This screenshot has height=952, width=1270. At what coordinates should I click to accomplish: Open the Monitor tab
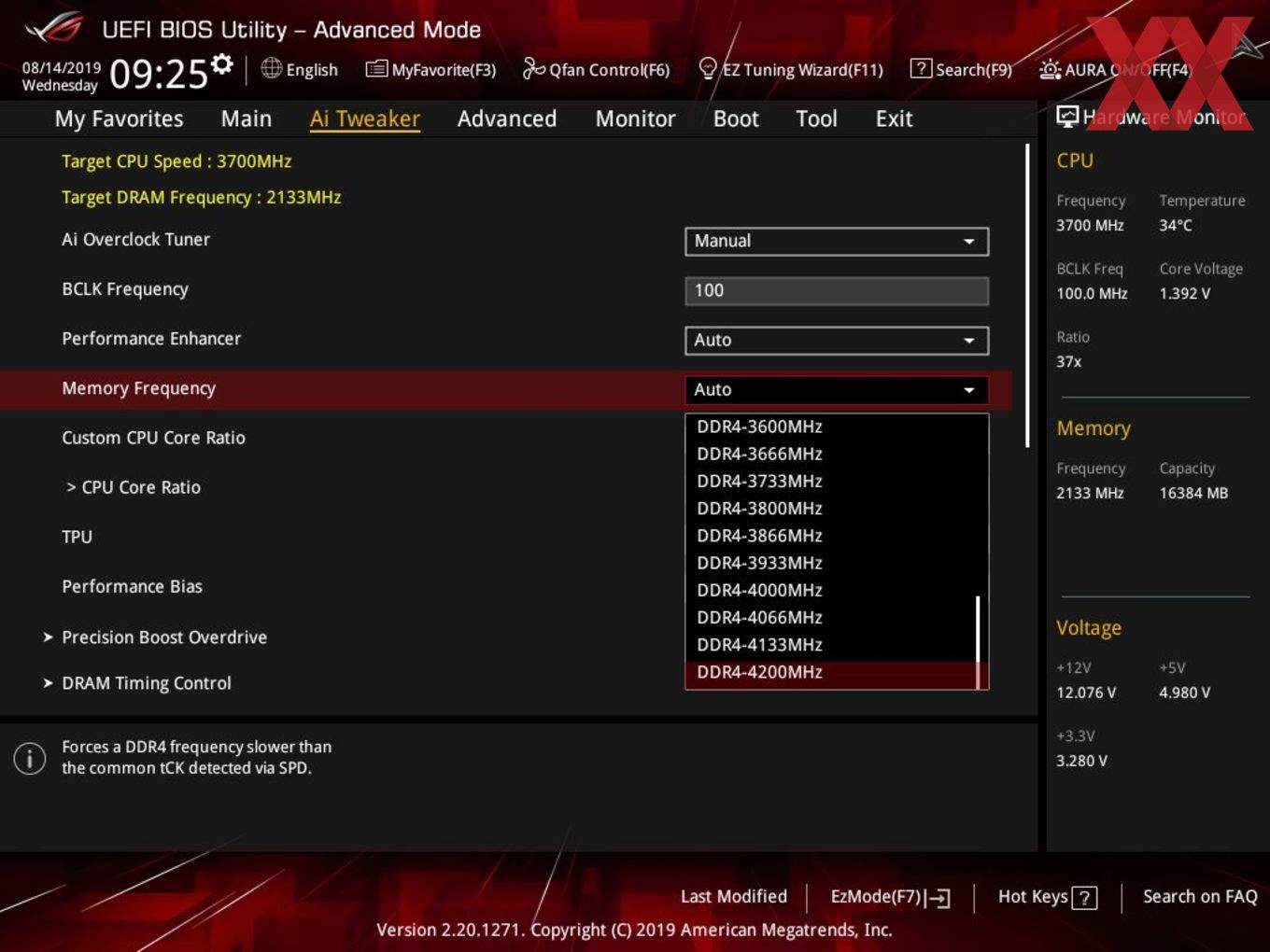(635, 119)
